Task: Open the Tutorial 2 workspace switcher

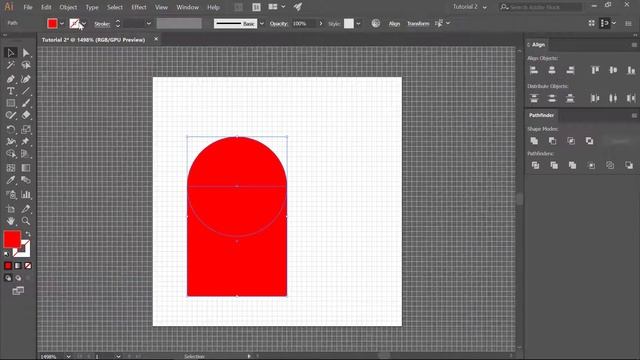Action: pos(470,7)
